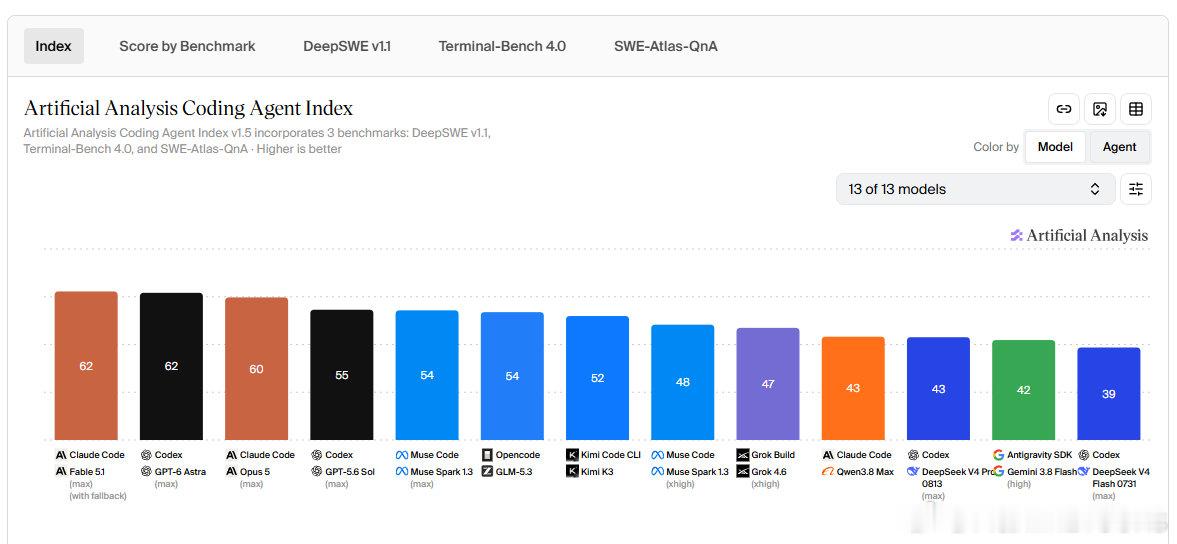Click the Kimi Code CLI icon
1177x544 pixels.
[x=572, y=455]
